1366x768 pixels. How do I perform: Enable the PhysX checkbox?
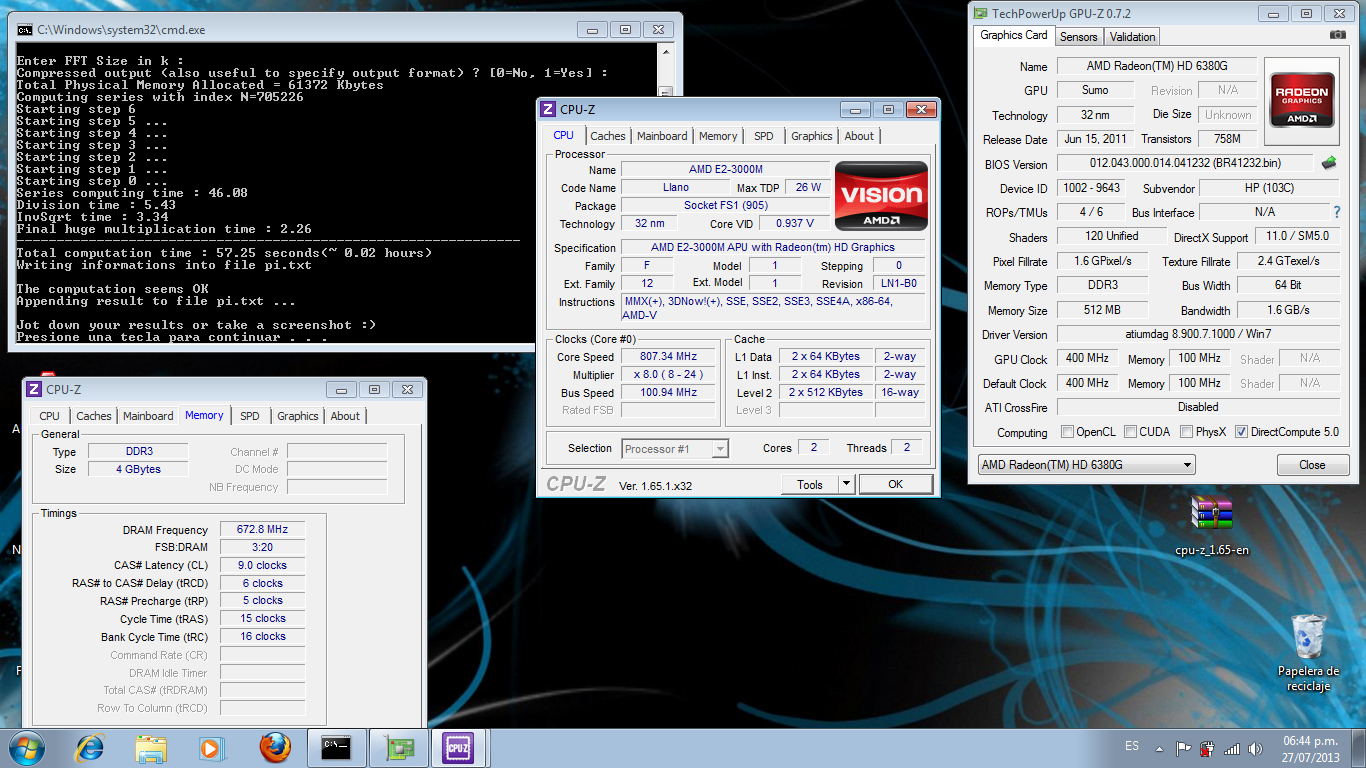[x=1186, y=432]
